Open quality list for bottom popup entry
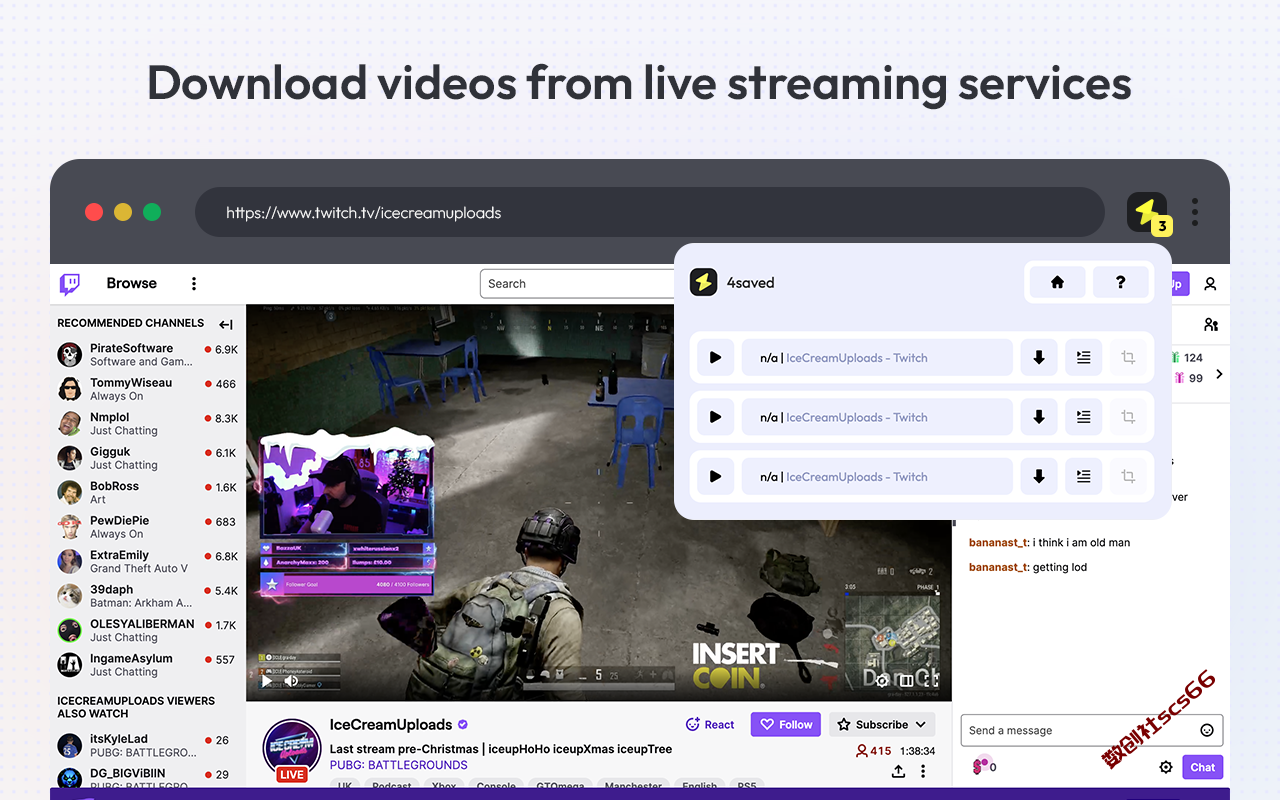 (1083, 477)
